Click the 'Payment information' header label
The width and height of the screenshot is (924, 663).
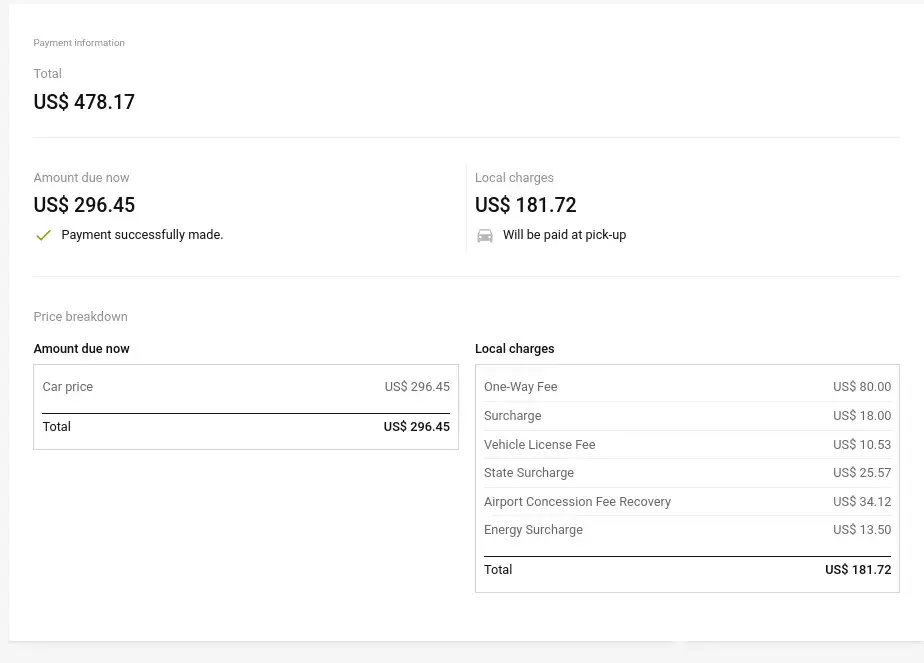(x=79, y=43)
